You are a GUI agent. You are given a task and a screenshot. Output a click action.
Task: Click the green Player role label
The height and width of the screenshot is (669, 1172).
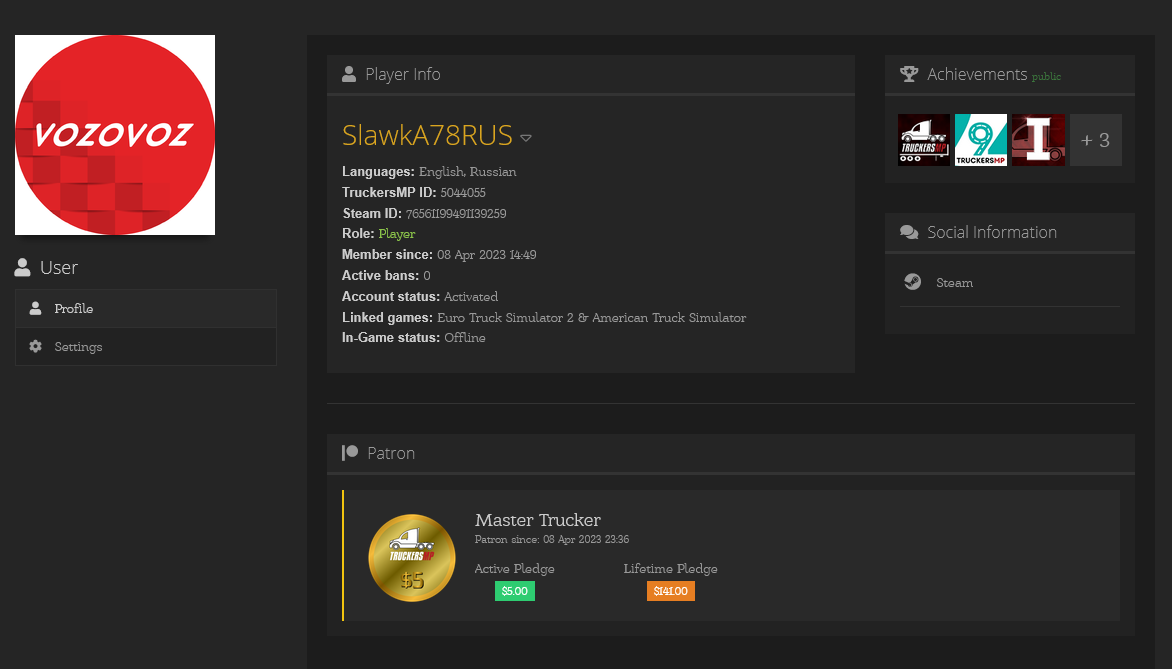(397, 234)
